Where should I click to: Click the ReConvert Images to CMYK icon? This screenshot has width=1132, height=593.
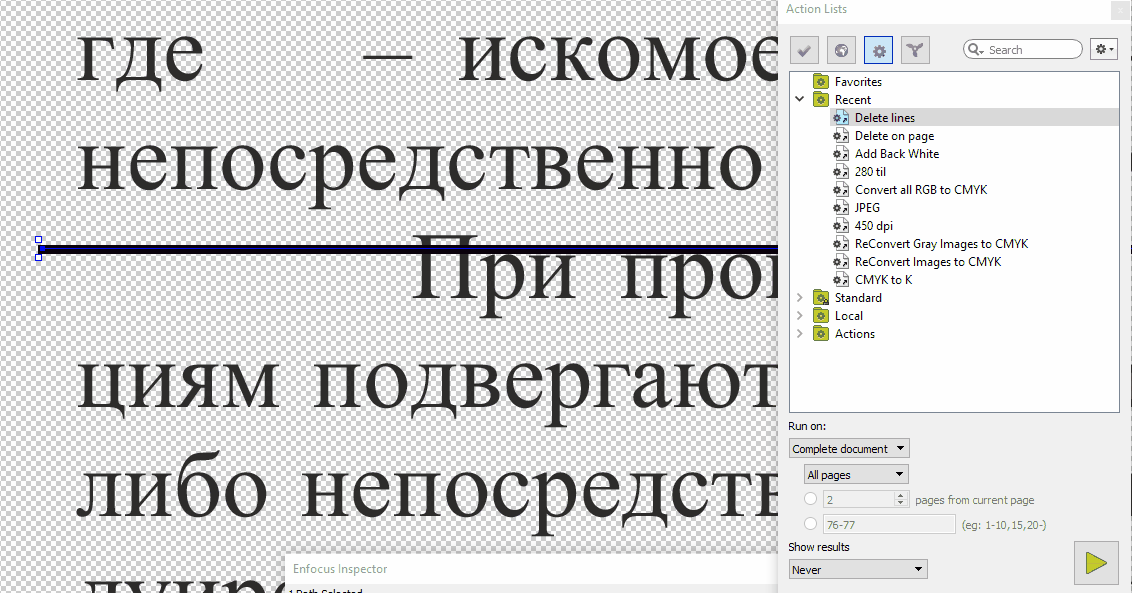point(841,262)
